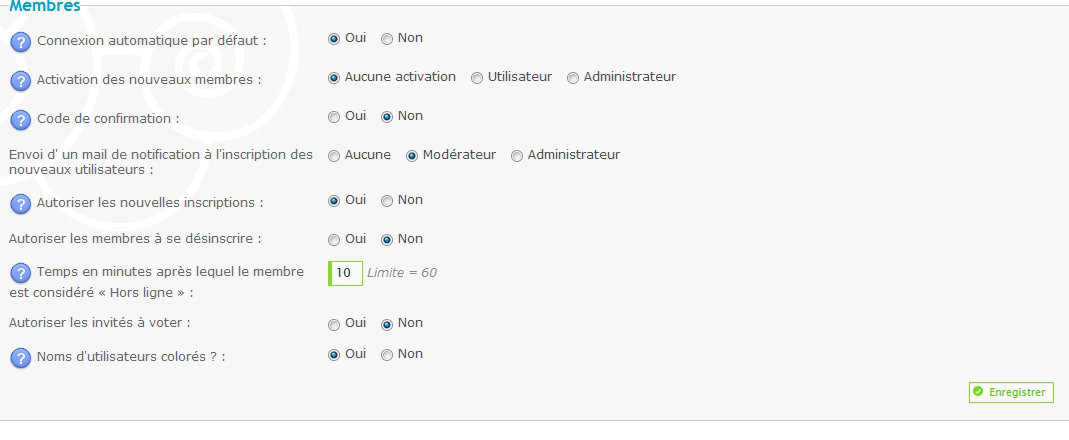The width and height of the screenshot is (1069, 440).
Task: Select Non for Connexion automatique par défaut
Action: pyautogui.click(x=387, y=39)
